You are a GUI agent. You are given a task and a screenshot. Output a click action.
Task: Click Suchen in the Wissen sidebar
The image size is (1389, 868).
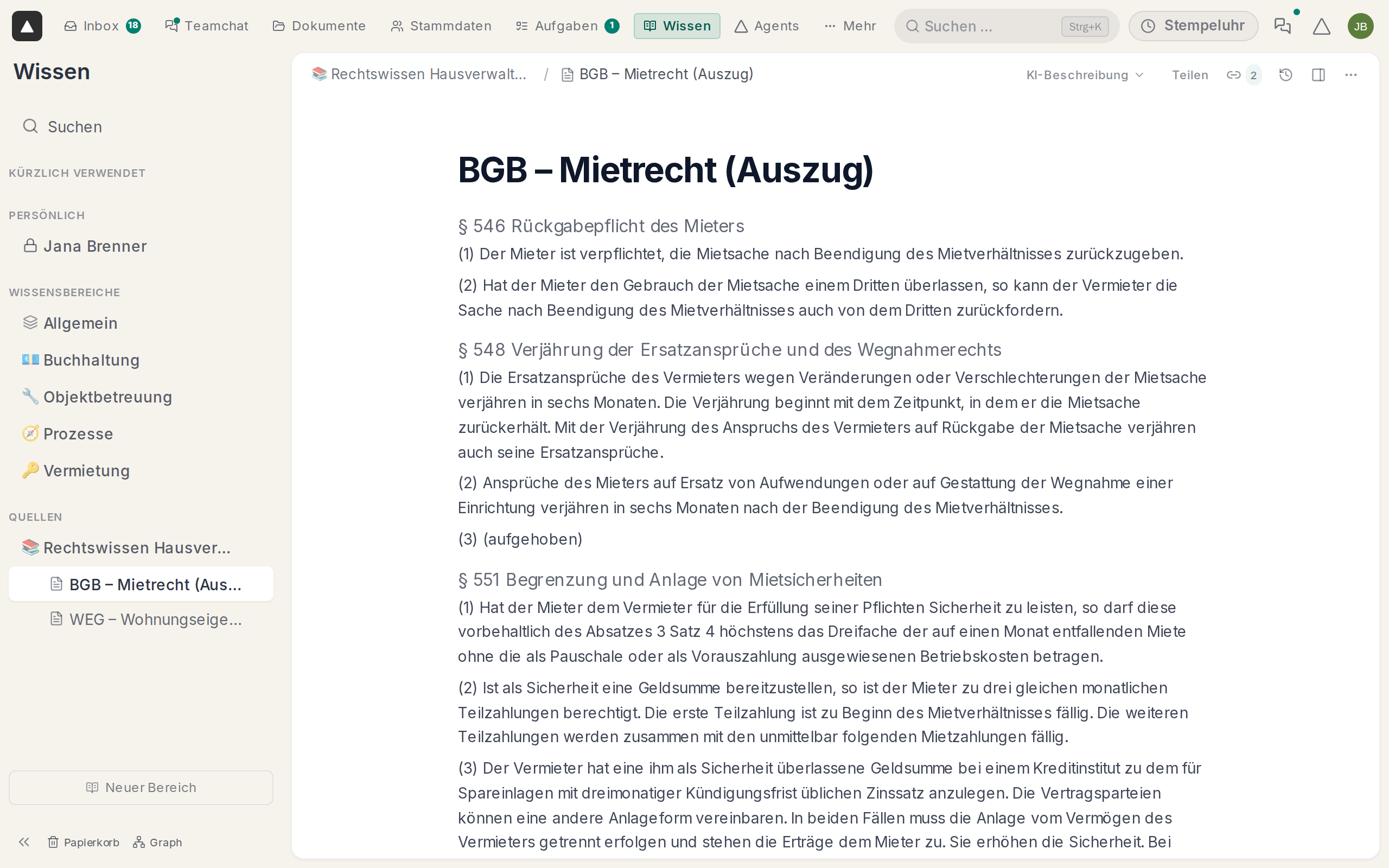tap(141, 126)
